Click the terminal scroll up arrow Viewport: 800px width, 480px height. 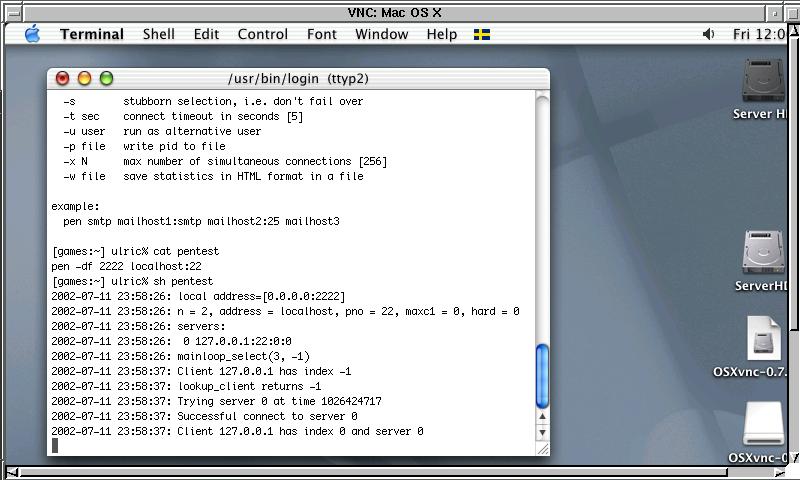(542, 417)
